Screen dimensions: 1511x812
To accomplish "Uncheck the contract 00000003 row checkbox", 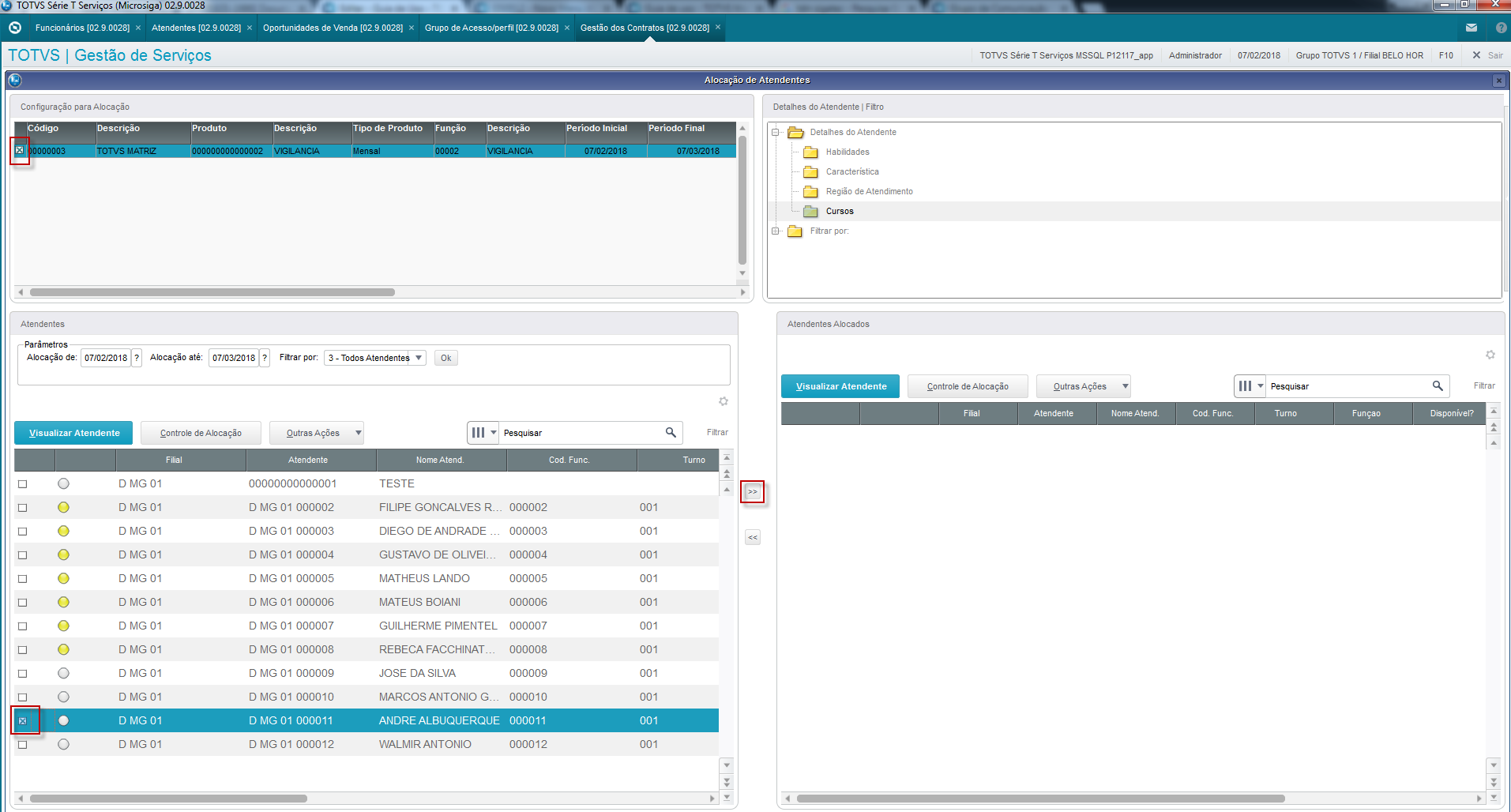I will coord(20,150).
